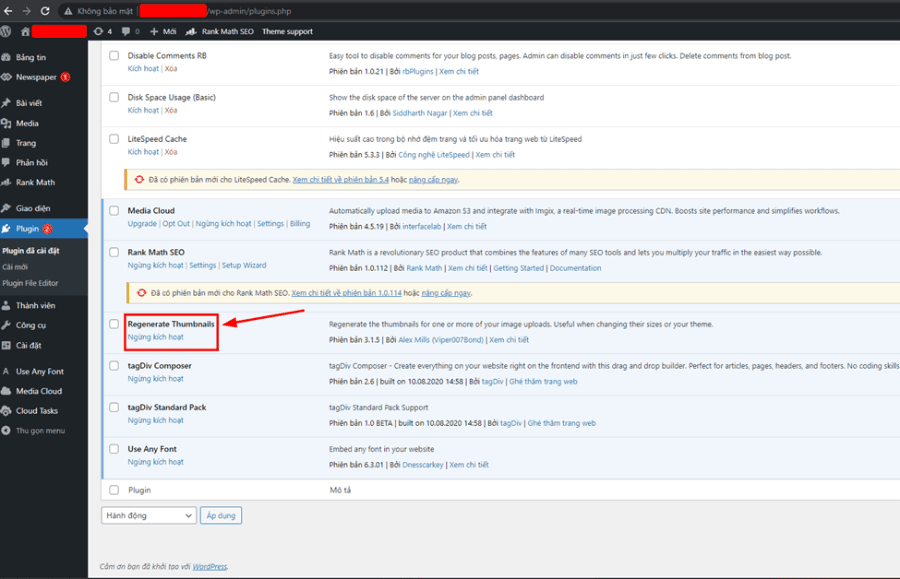Image resolution: width=900 pixels, height=579 pixels.
Task: Open Công cụ from the sidebar
Action: tap(29, 323)
